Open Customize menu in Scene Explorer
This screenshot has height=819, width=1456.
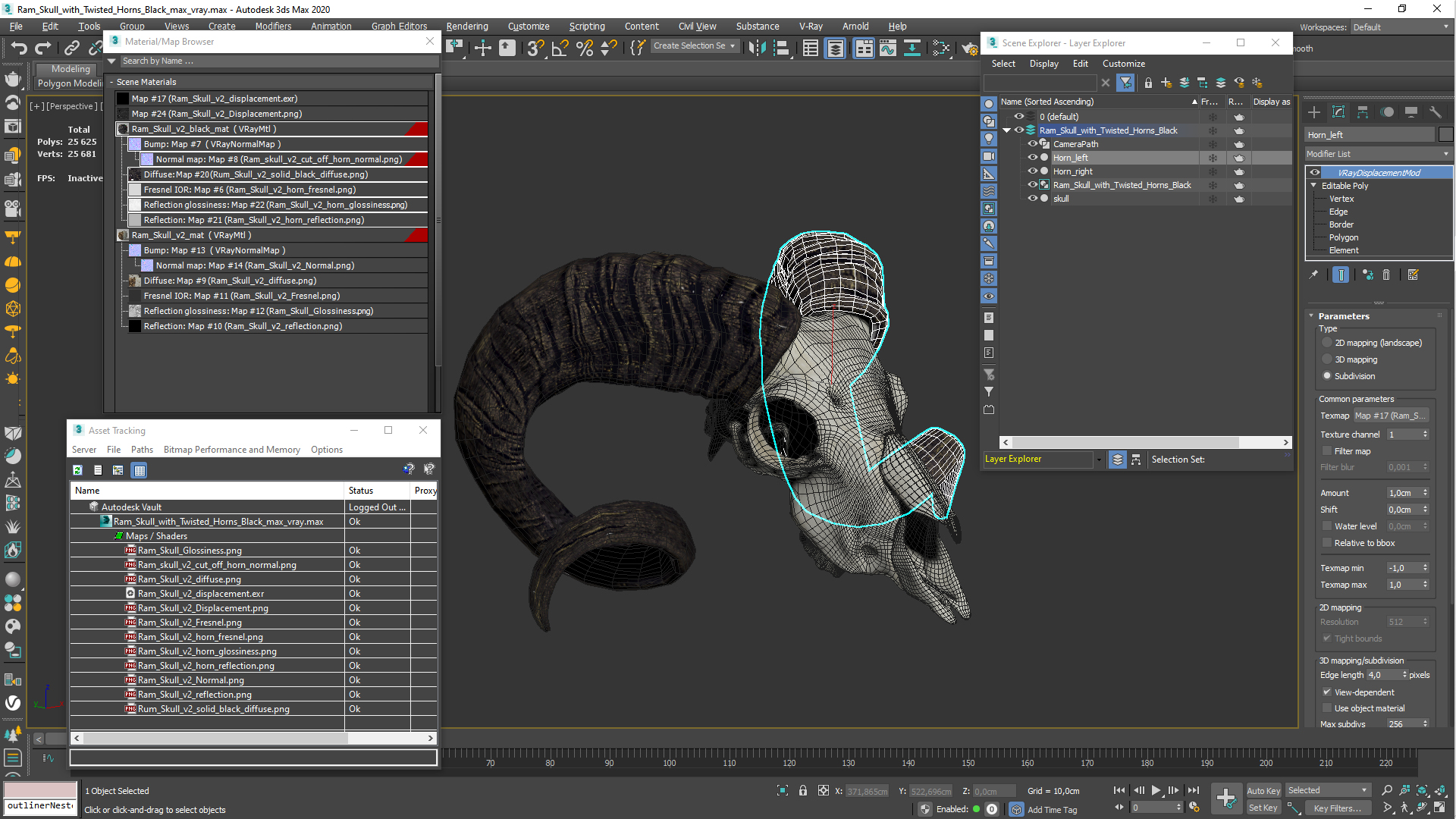(x=1123, y=64)
